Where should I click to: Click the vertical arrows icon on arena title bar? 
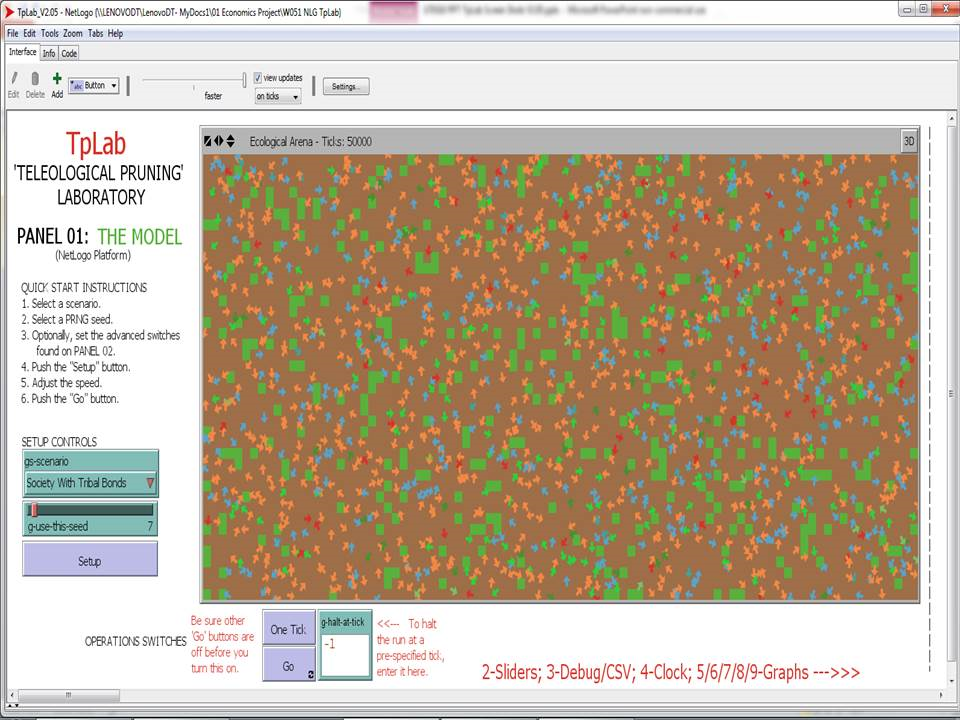pyautogui.click(x=231, y=141)
